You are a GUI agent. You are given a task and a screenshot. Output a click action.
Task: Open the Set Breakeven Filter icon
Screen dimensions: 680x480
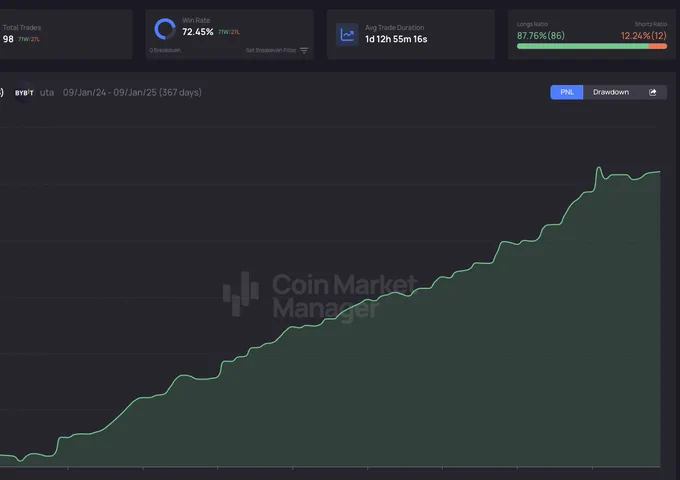304,50
